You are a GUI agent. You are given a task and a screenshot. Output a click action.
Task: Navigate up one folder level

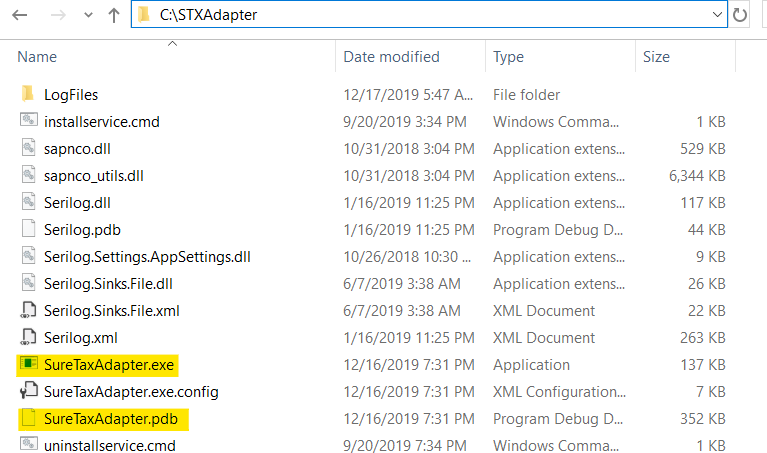(x=113, y=15)
